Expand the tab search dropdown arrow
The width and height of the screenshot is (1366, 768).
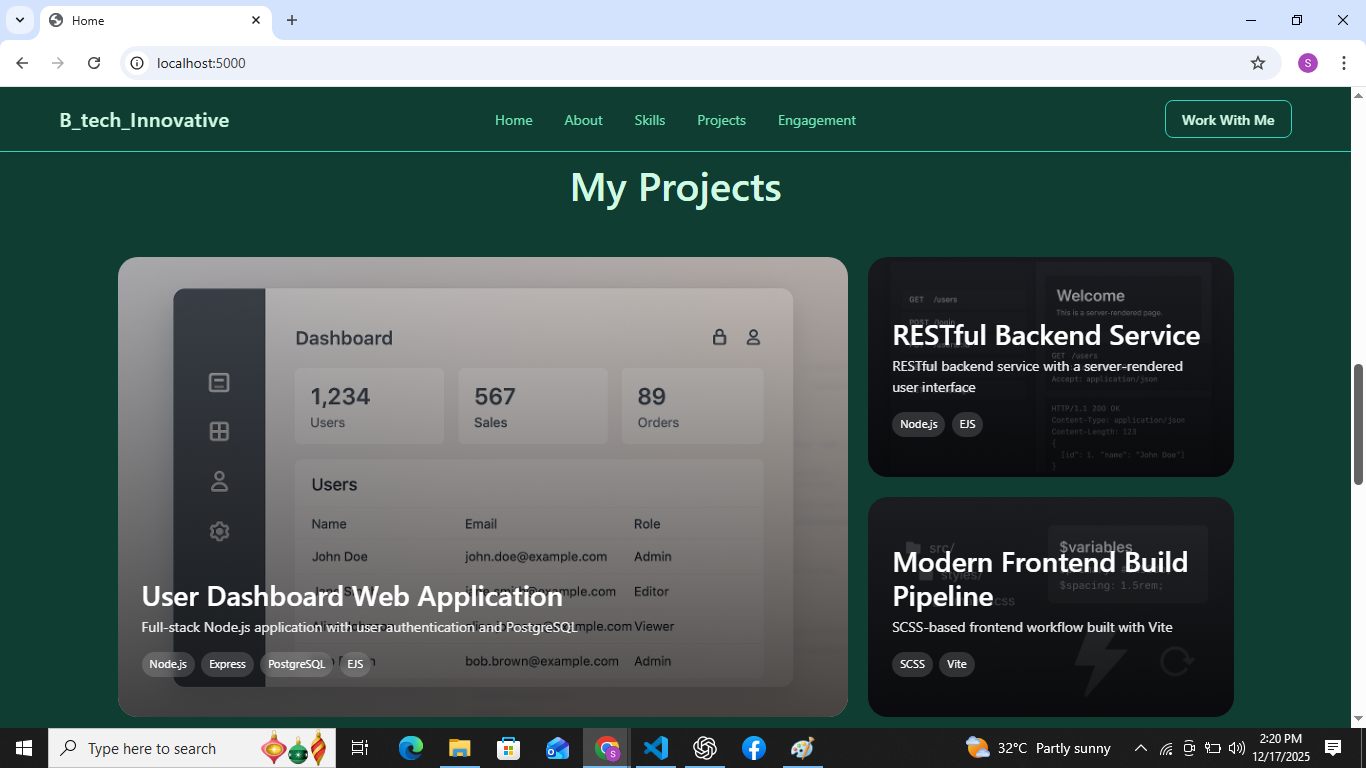point(19,20)
